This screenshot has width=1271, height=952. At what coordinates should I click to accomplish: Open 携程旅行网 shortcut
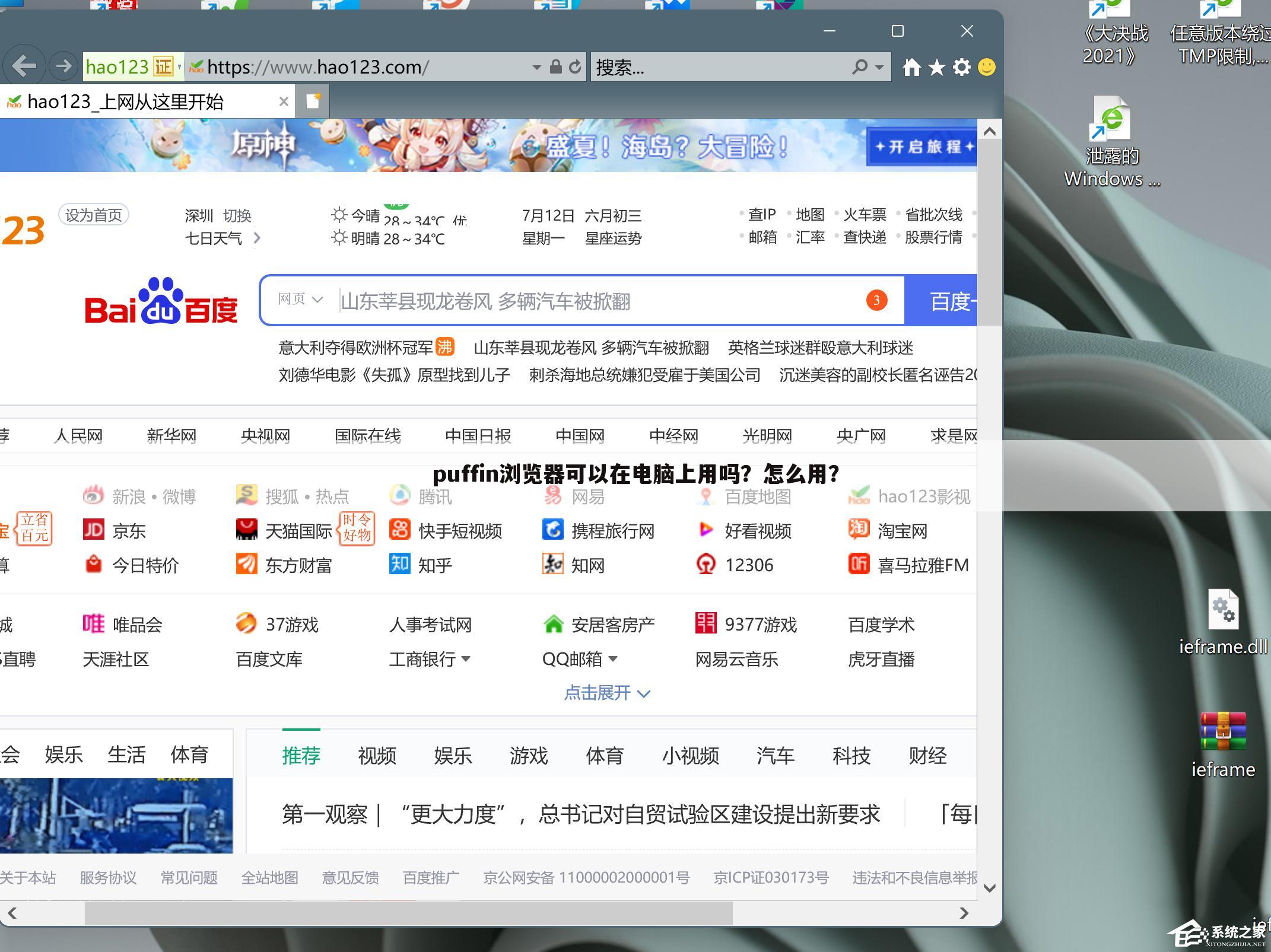[598, 530]
